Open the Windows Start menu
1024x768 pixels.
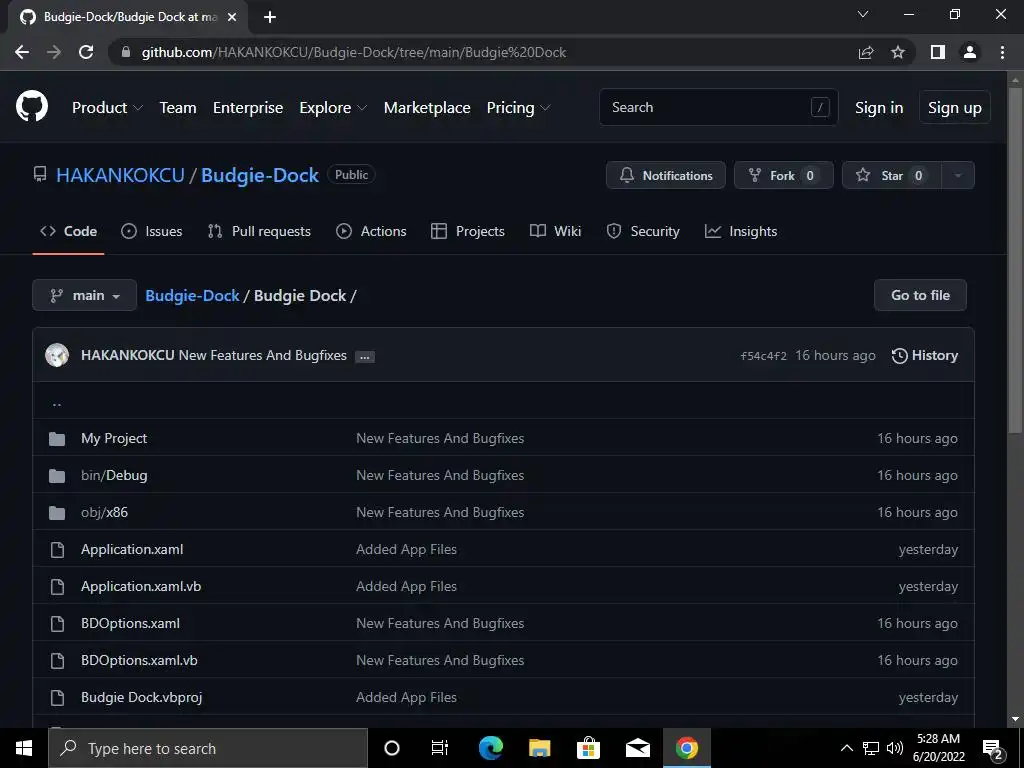pyautogui.click(x=24, y=748)
